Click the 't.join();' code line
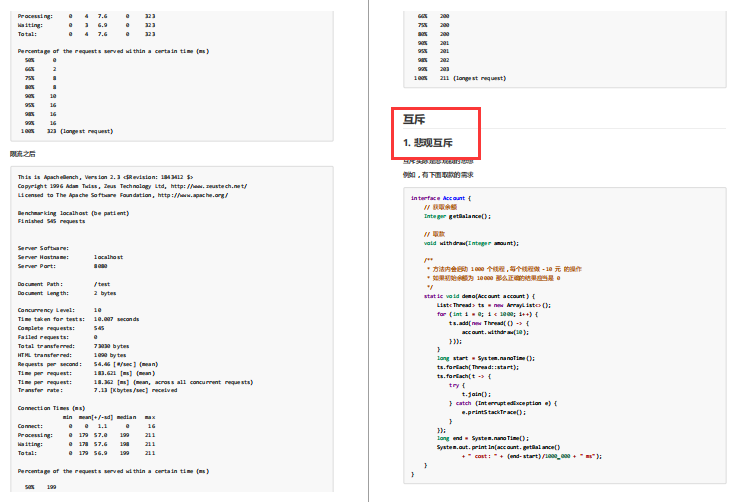 tap(476, 394)
